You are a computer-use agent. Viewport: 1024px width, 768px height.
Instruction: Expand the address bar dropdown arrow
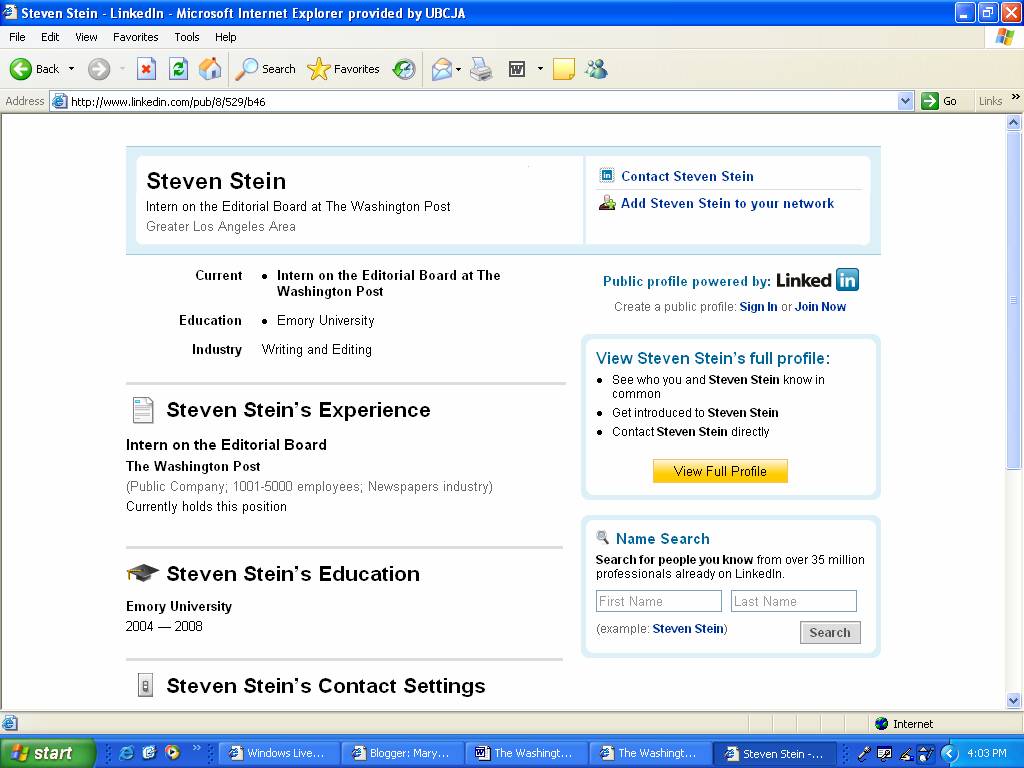coord(905,101)
